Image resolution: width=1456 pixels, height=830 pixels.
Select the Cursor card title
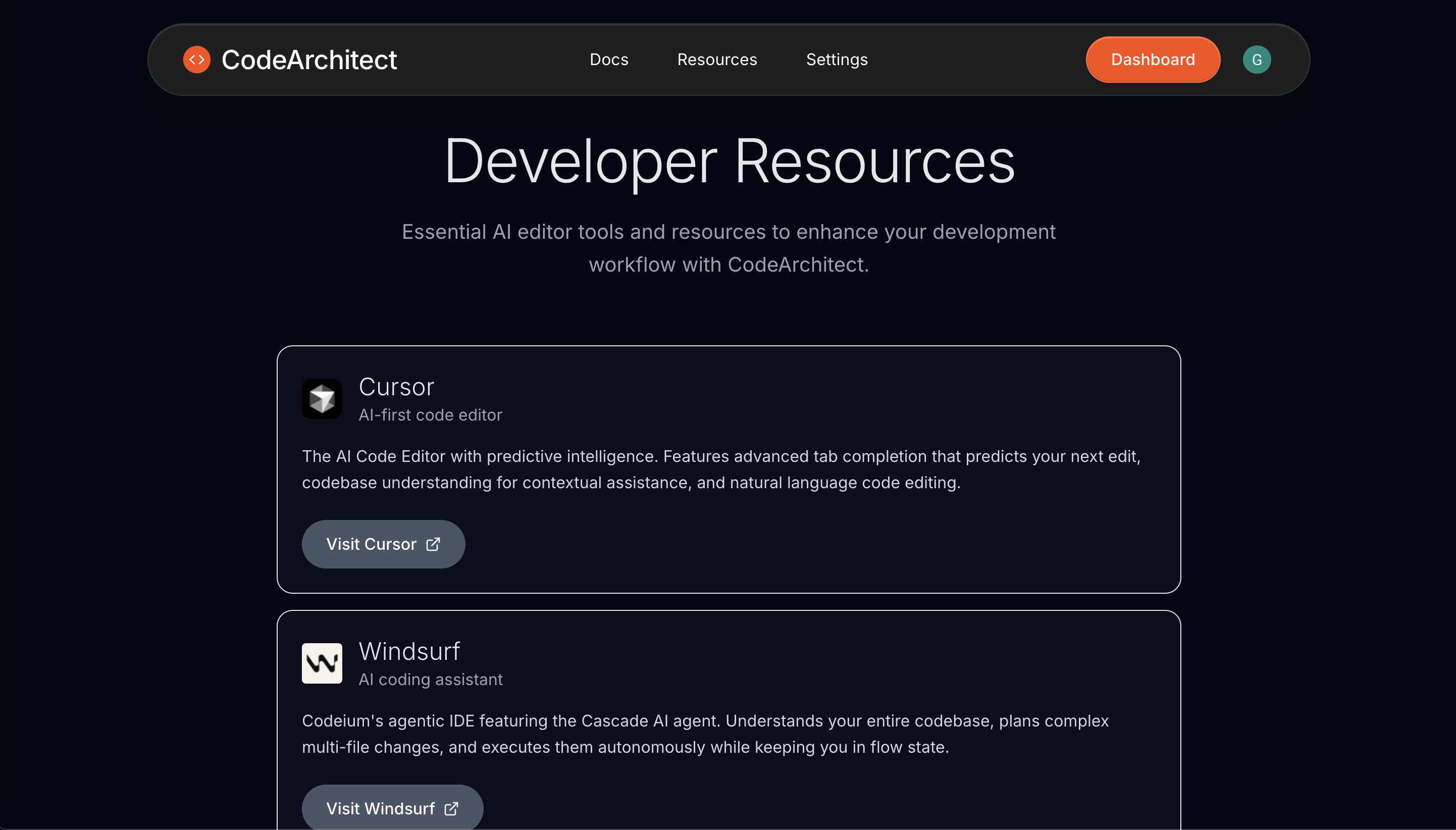click(x=397, y=387)
